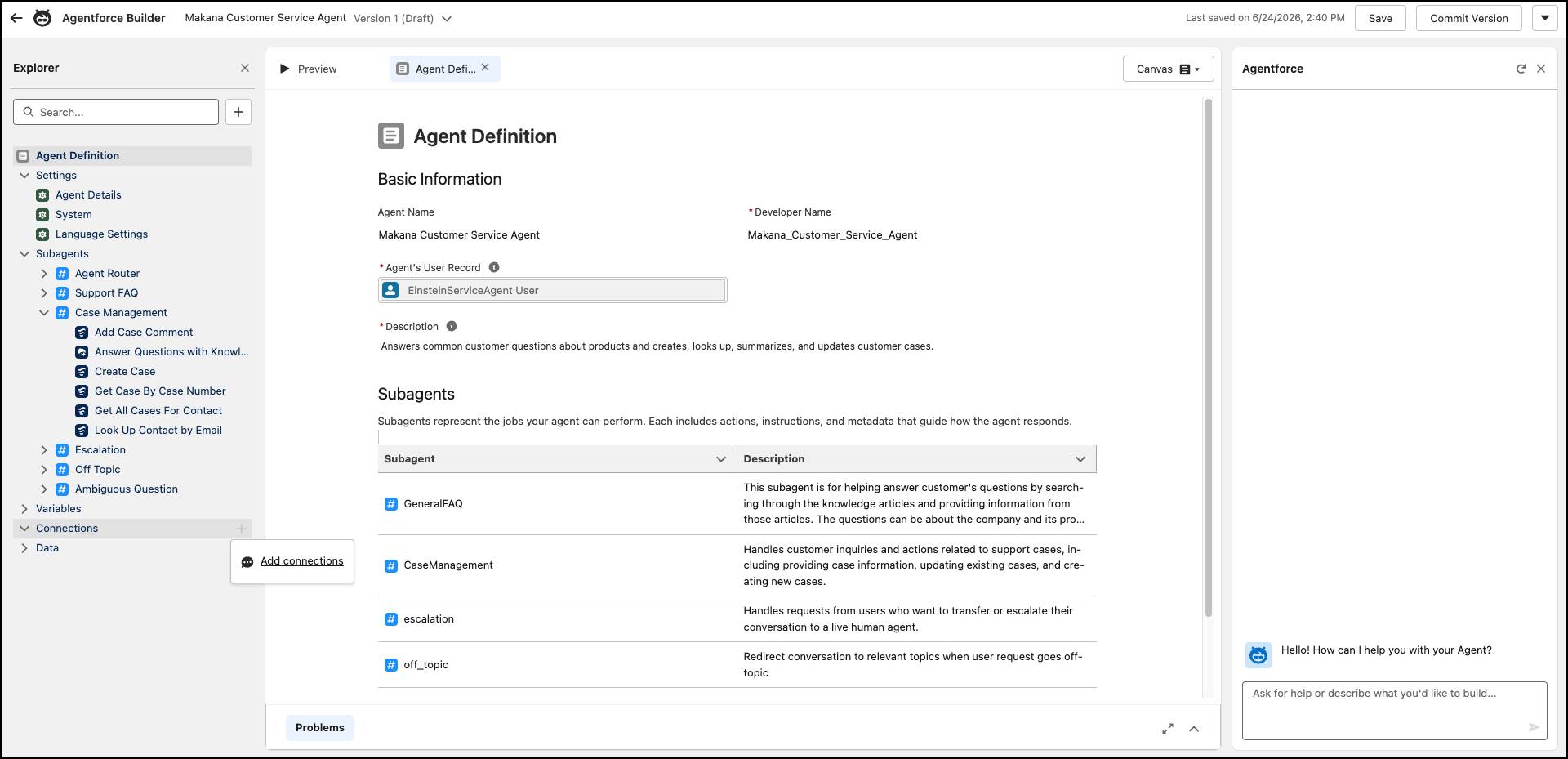Collapse the Subagents tree section
1568x759 pixels.
click(x=24, y=254)
